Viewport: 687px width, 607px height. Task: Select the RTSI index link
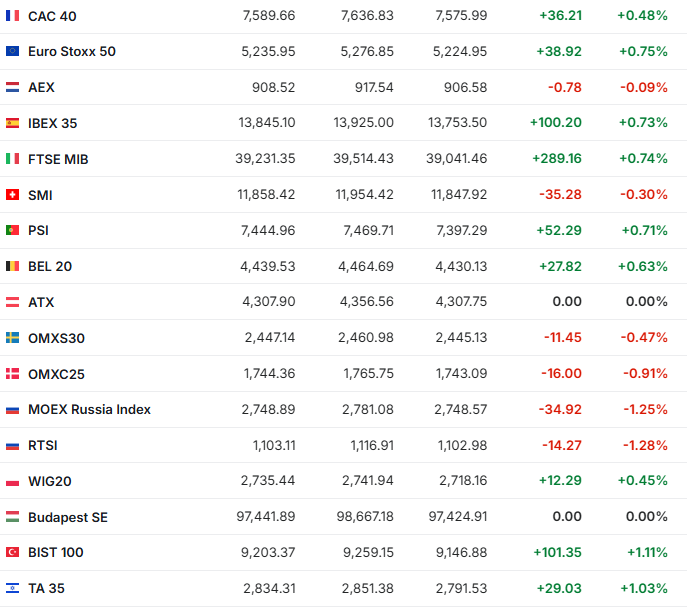click(43, 445)
